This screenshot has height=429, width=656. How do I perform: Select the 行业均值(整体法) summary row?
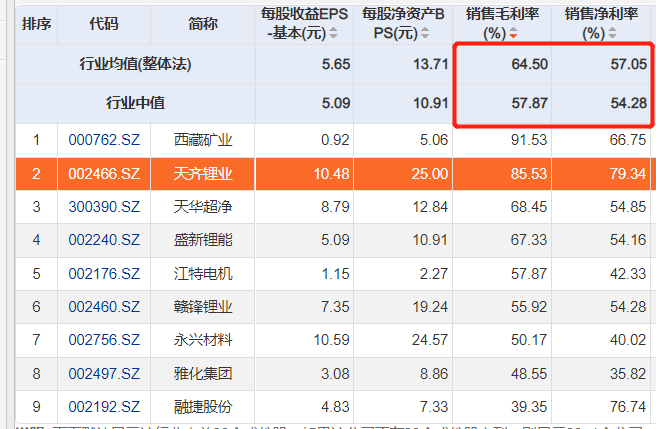pos(135,64)
